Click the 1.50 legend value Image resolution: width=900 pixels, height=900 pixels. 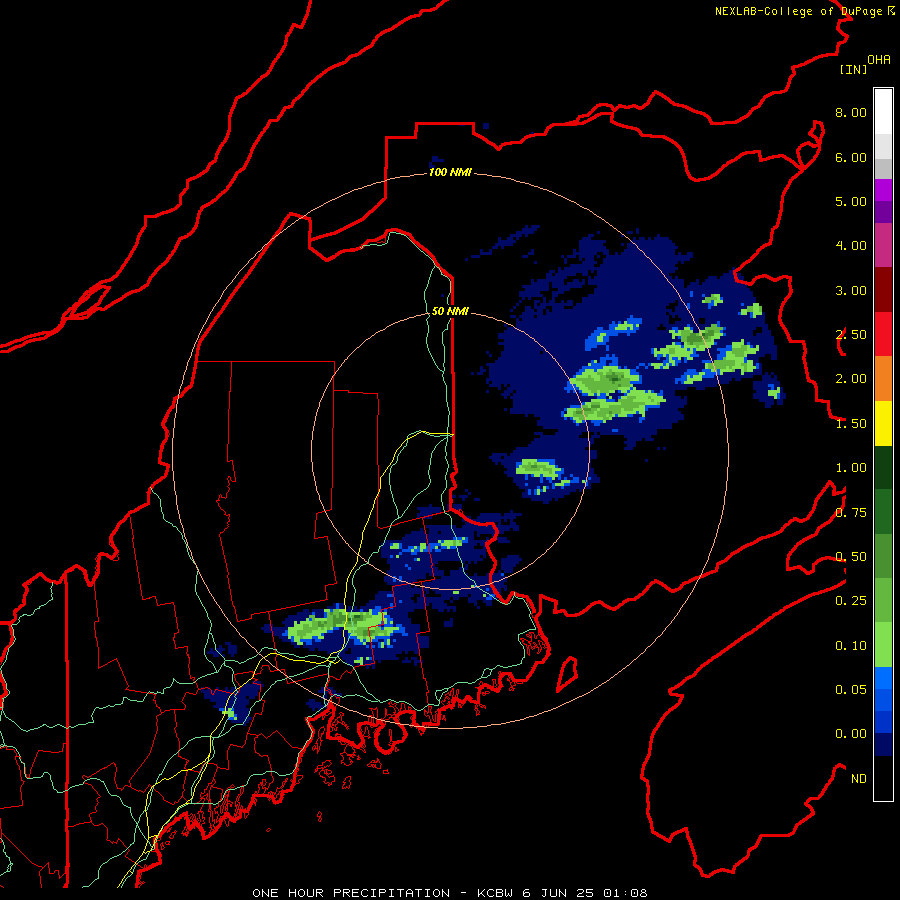coord(851,424)
